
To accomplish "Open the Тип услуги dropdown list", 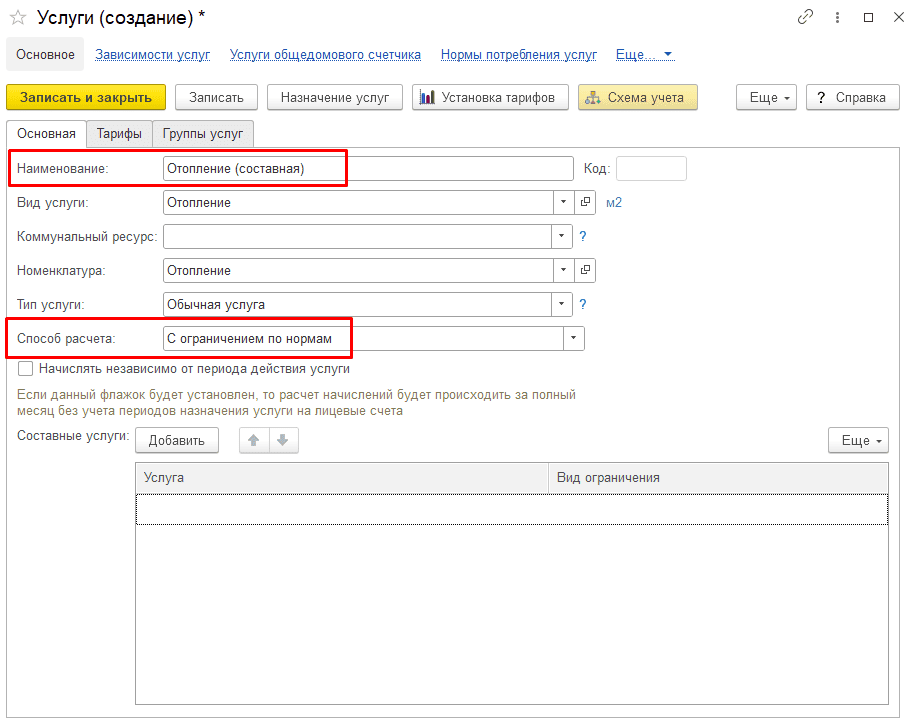I will tap(561, 304).
